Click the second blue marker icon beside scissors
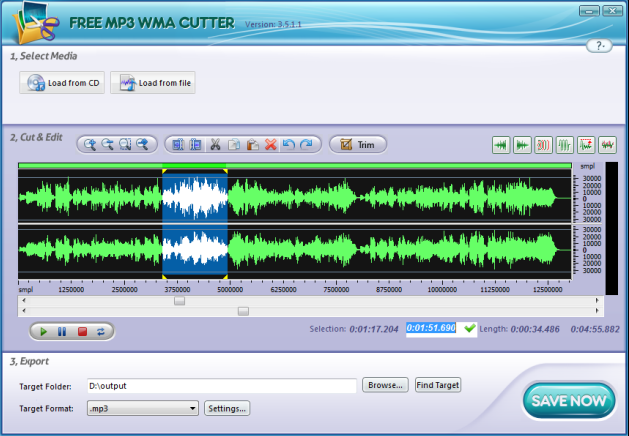Image resolution: width=629 pixels, height=436 pixels. tap(195, 144)
